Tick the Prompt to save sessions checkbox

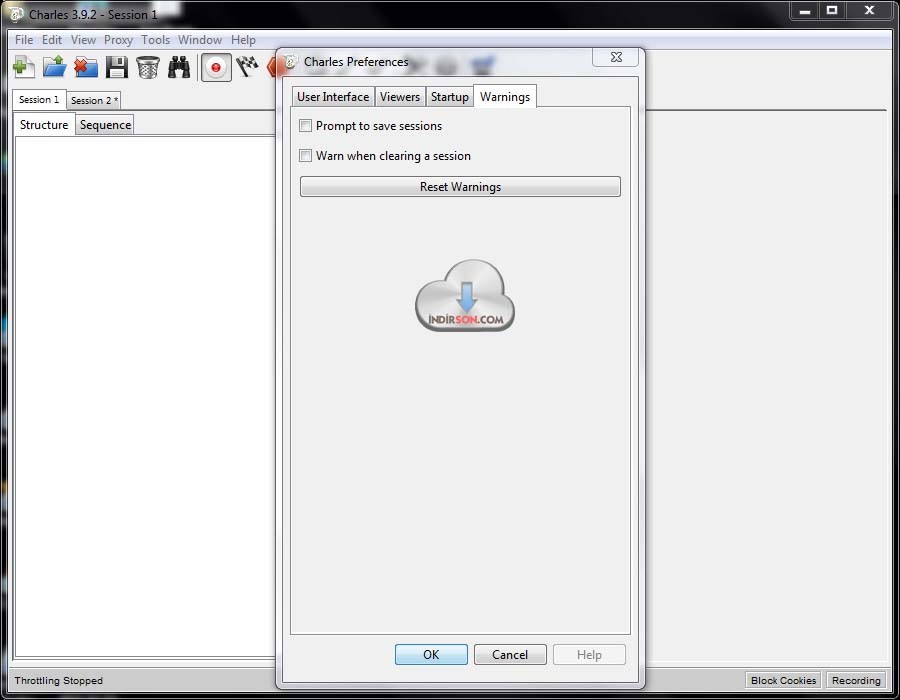tap(305, 126)
